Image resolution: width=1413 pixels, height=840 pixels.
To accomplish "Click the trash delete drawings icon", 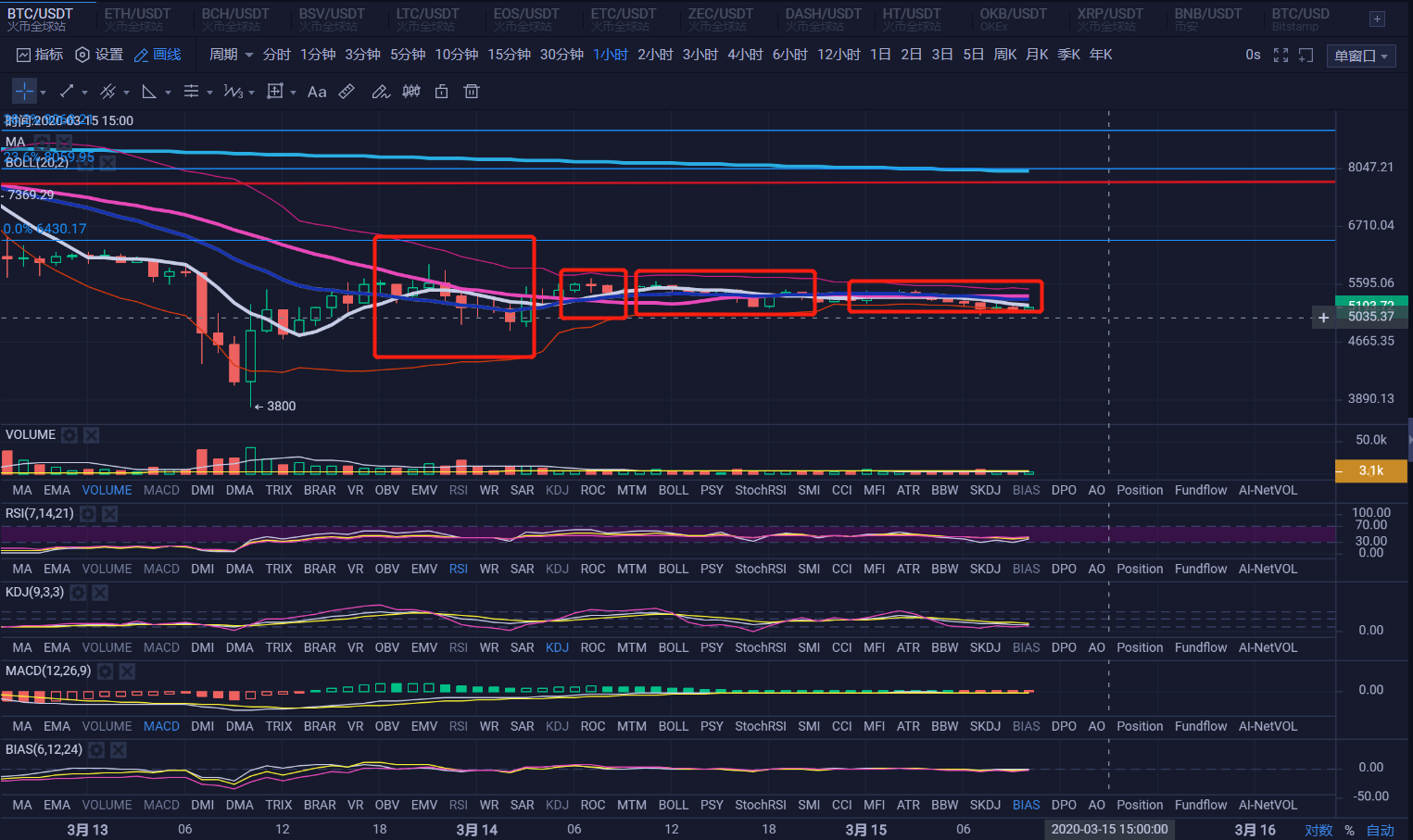I will point(472,92).
